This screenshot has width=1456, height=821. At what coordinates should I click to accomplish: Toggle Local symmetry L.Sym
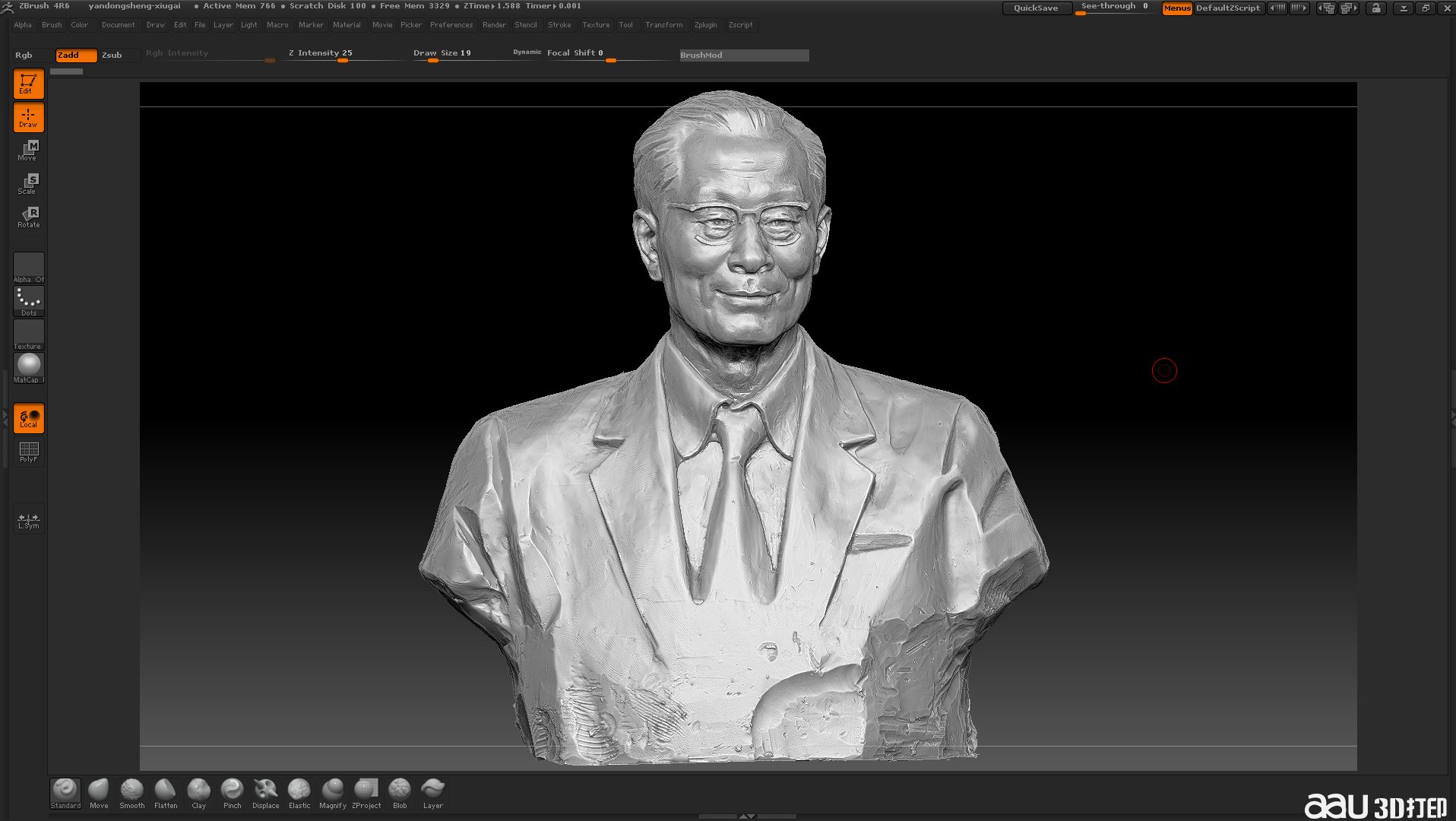pyautogui.click(x=29, y=520)
